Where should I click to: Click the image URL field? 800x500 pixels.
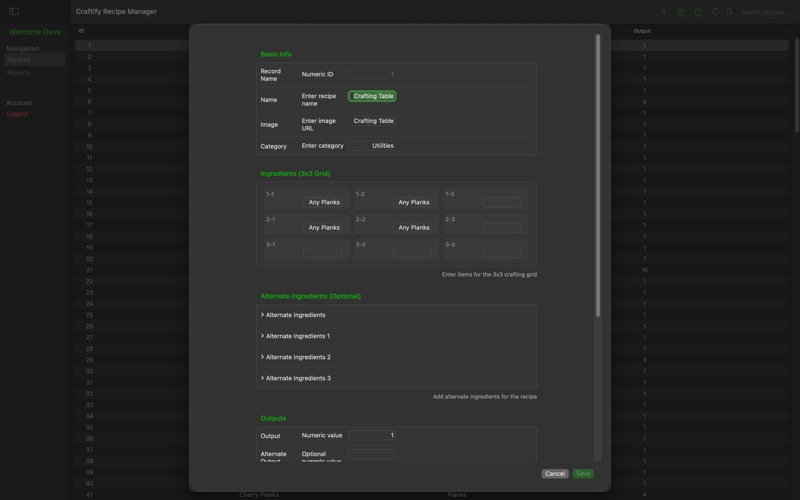tap(372, 121)
